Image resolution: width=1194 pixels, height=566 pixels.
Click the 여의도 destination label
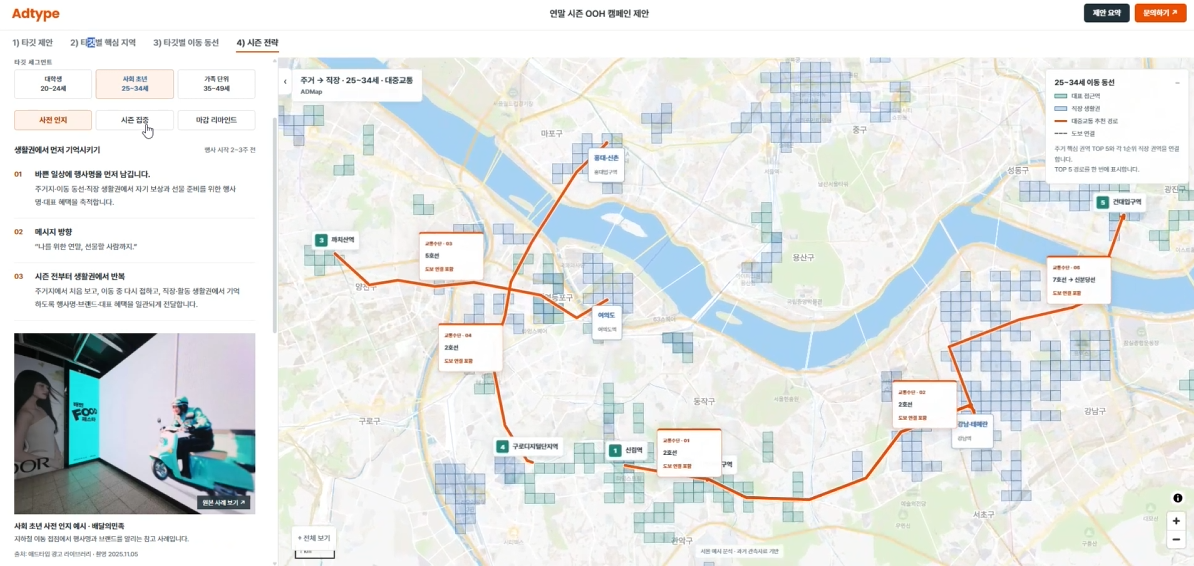click(x=606, y=321)
